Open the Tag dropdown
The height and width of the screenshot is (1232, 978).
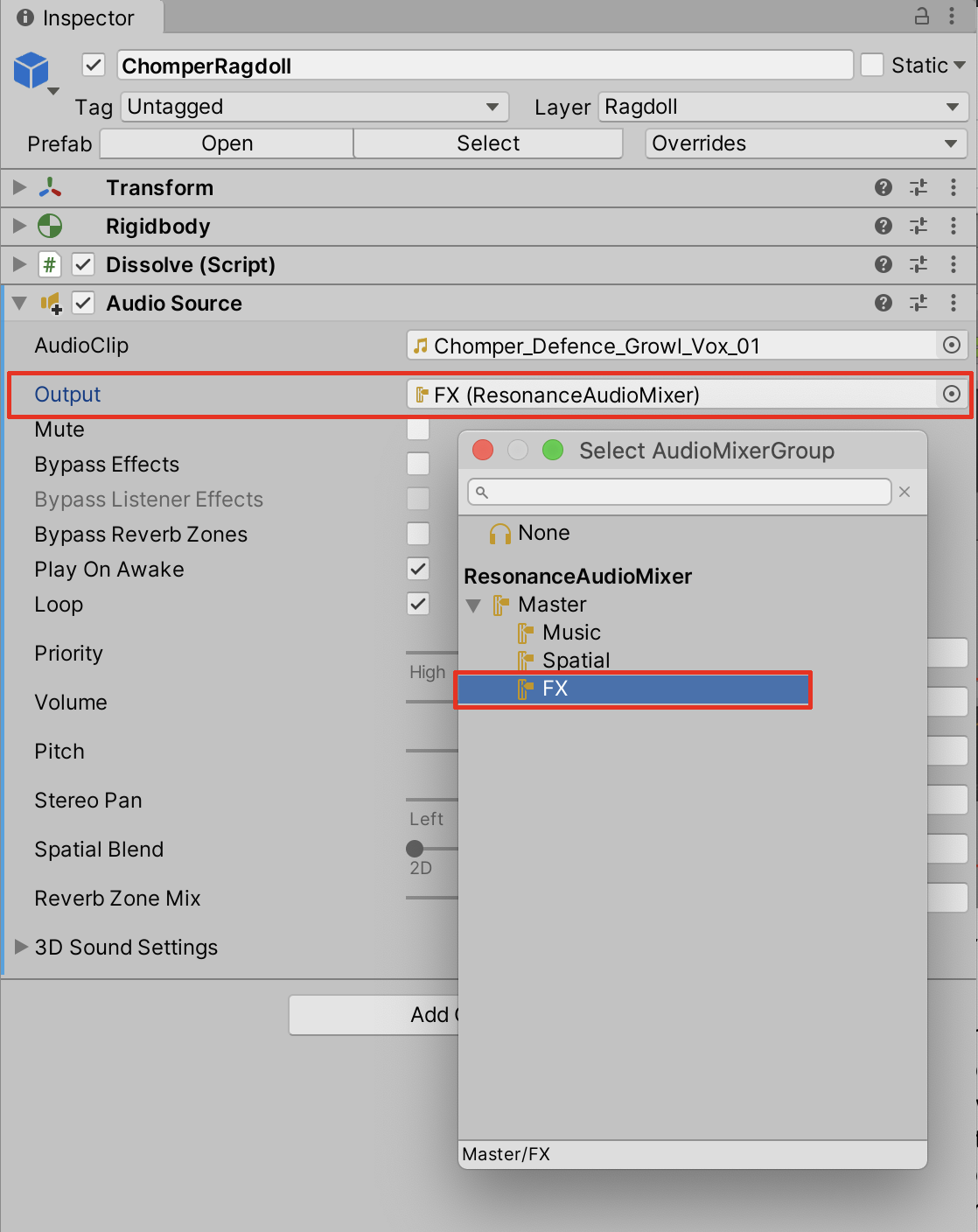[315, 107]
